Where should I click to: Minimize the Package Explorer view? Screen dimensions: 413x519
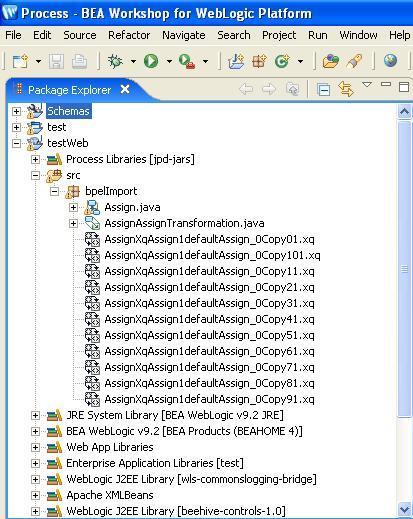[x=386, y=84]
